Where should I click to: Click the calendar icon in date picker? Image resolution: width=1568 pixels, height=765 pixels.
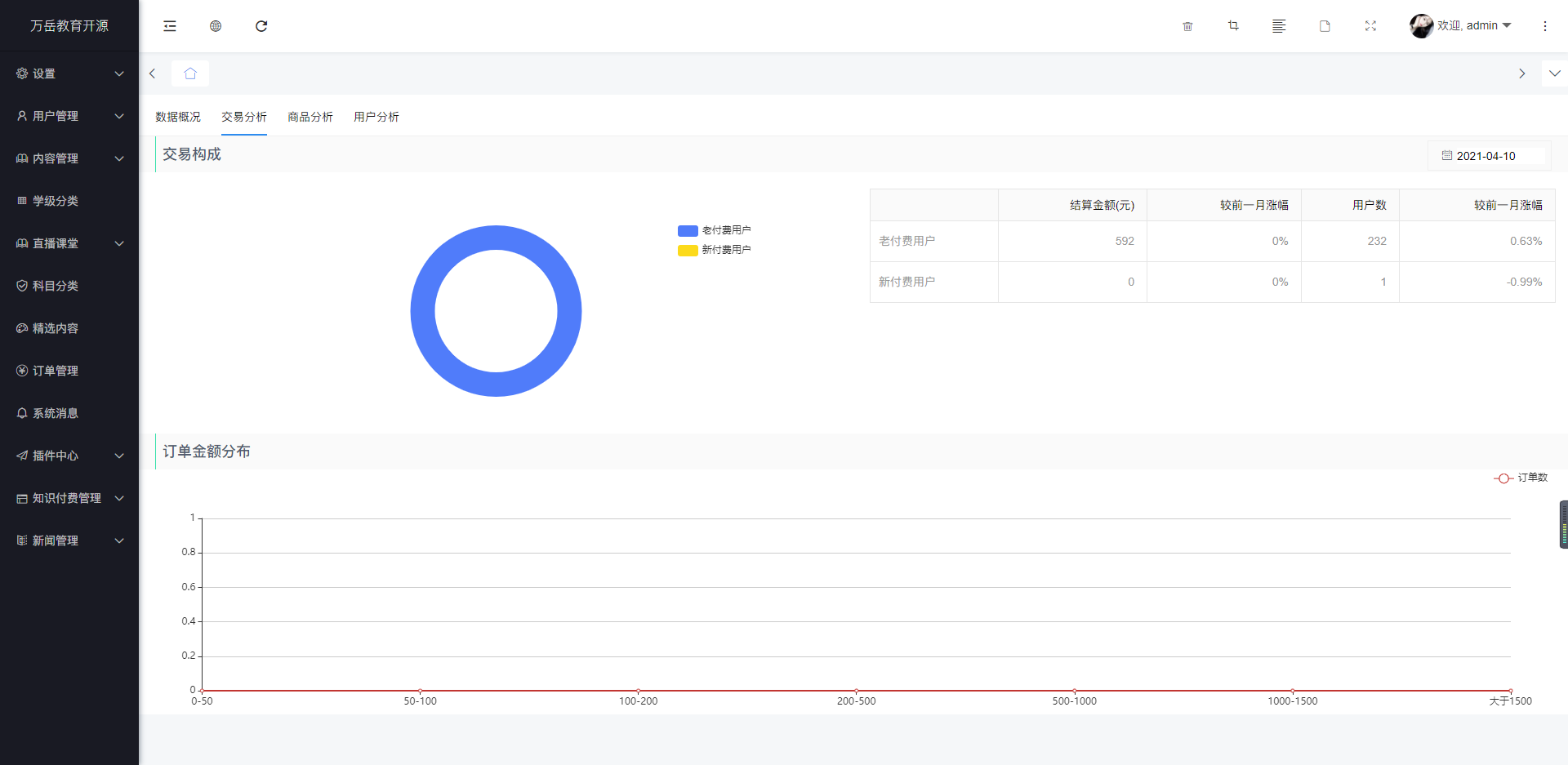click(1447, 155)
